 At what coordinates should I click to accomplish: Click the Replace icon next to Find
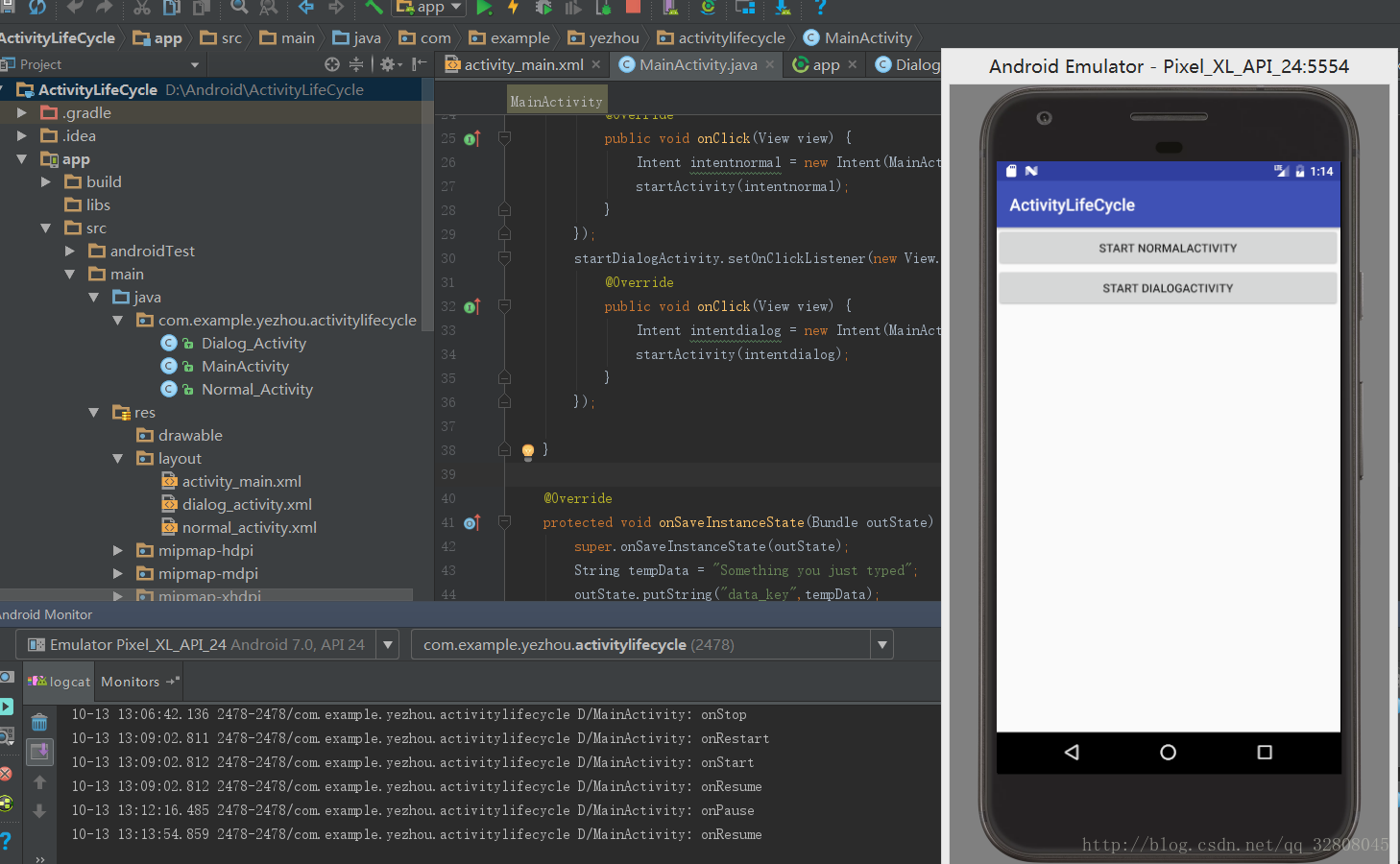coord(269,8)
